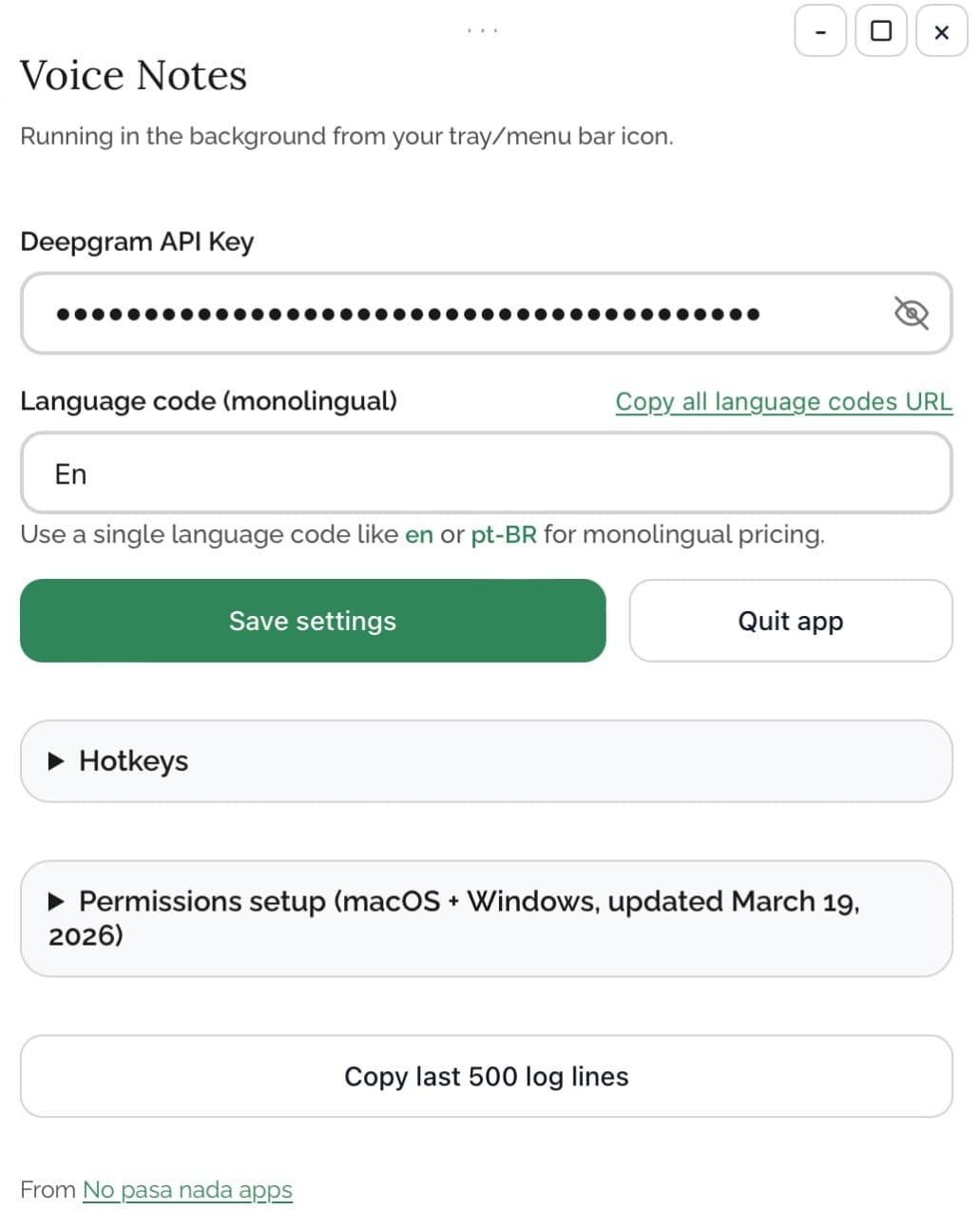Viewport: 980px width, 1210px height.
Task: Minimize the Voice Notes window
Action: click(x=819, y=31)
